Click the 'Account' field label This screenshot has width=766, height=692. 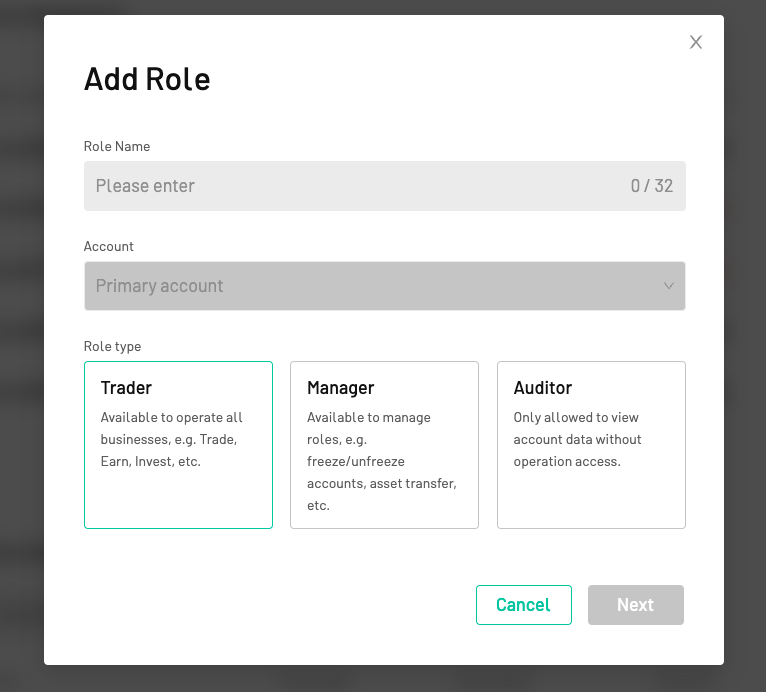tap(108, 246)
